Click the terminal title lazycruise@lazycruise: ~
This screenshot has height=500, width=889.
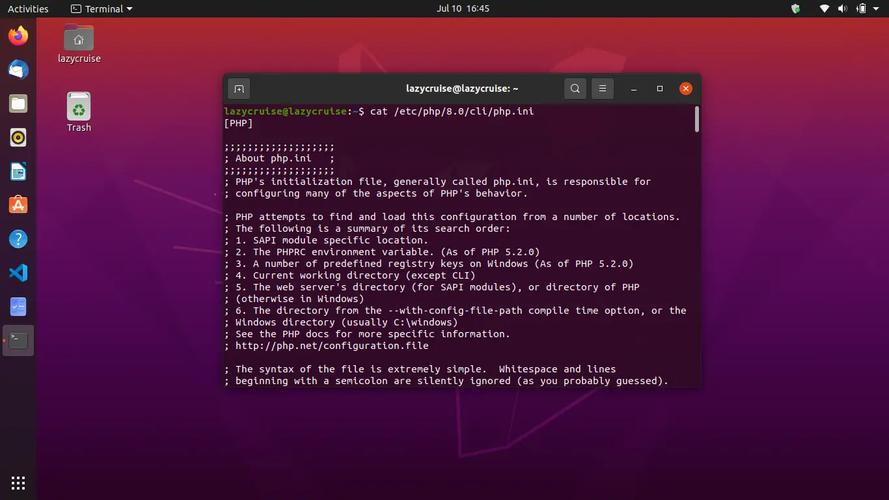click(x=462, y=88)
